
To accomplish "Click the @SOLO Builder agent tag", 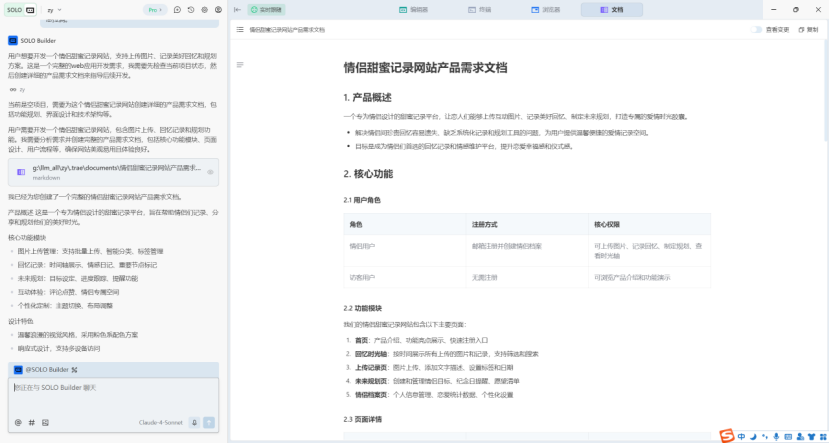I will [42, 369].
